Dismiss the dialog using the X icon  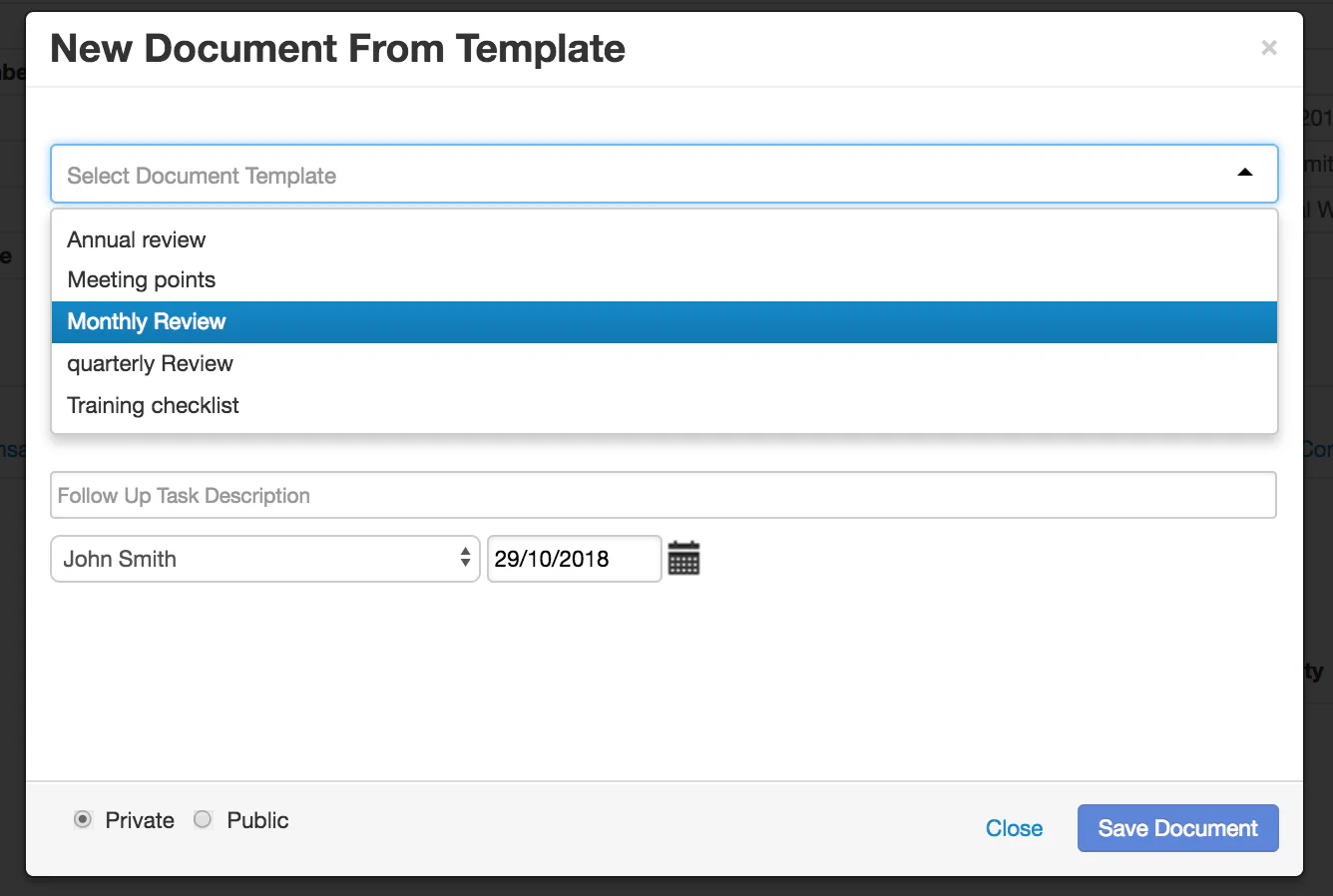pyautogui.click(x=1268, y=47)
